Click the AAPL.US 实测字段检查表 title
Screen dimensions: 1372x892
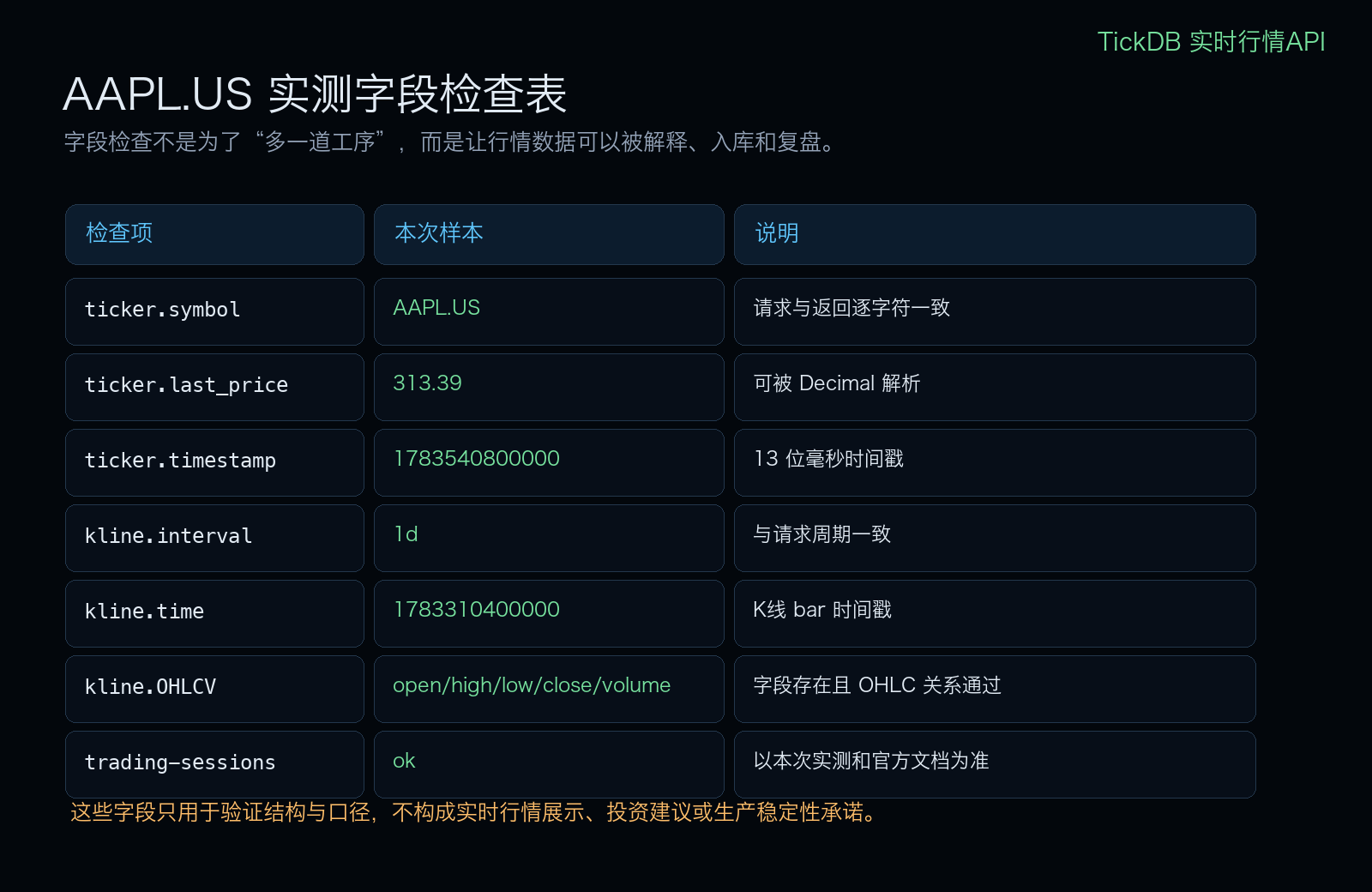tap(315, 94)
